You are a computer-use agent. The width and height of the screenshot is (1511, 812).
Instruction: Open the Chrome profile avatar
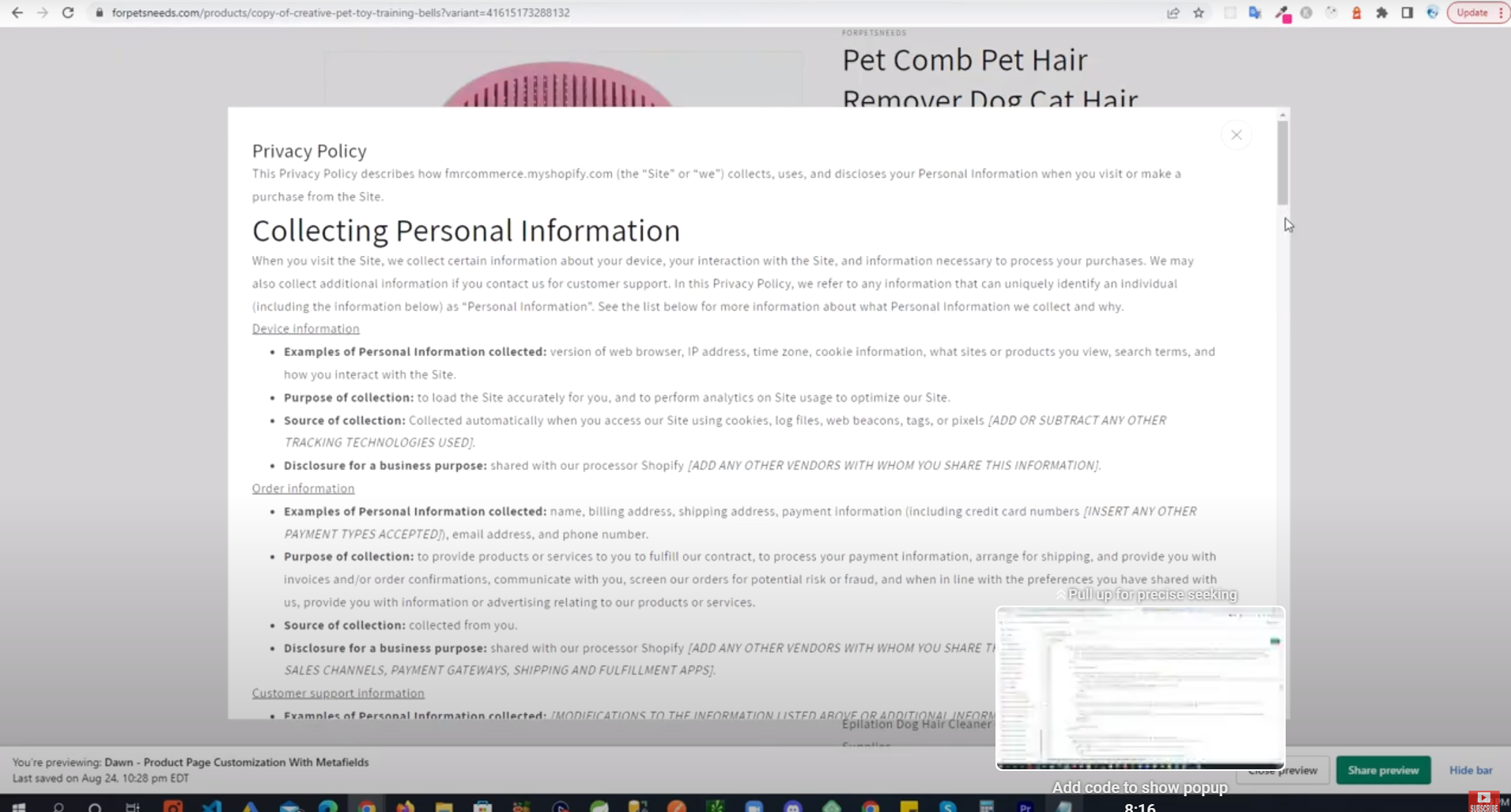click(1433, 13)
